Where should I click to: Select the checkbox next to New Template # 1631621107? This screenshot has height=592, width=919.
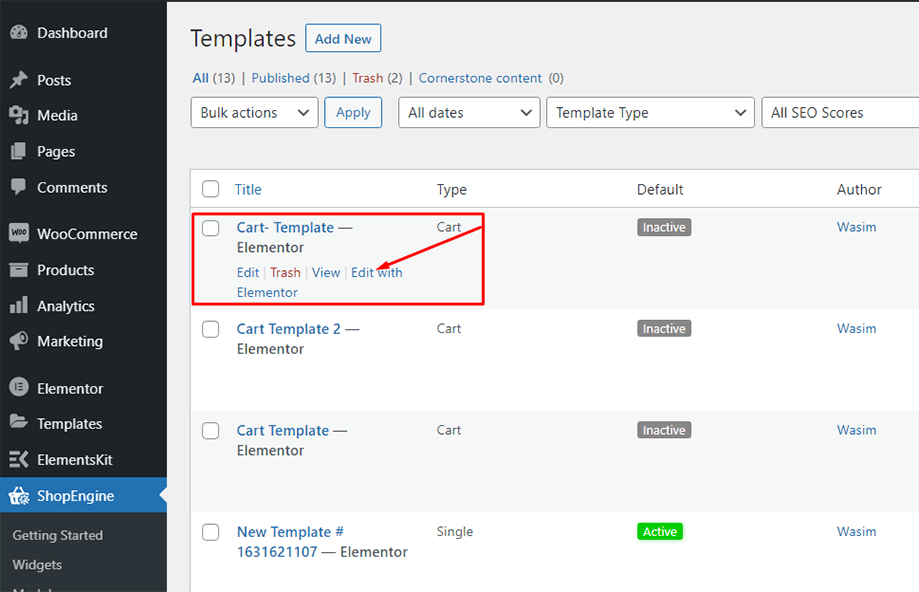211,532
